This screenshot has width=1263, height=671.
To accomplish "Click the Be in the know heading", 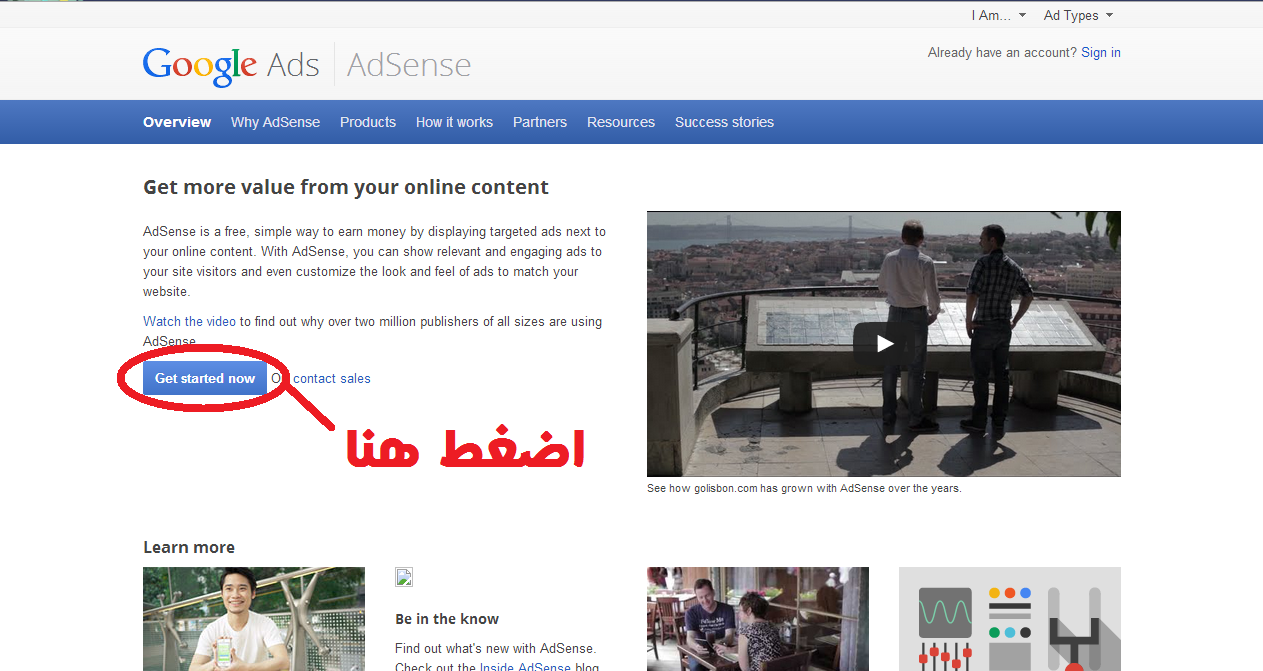I will (x=447, y=619).
